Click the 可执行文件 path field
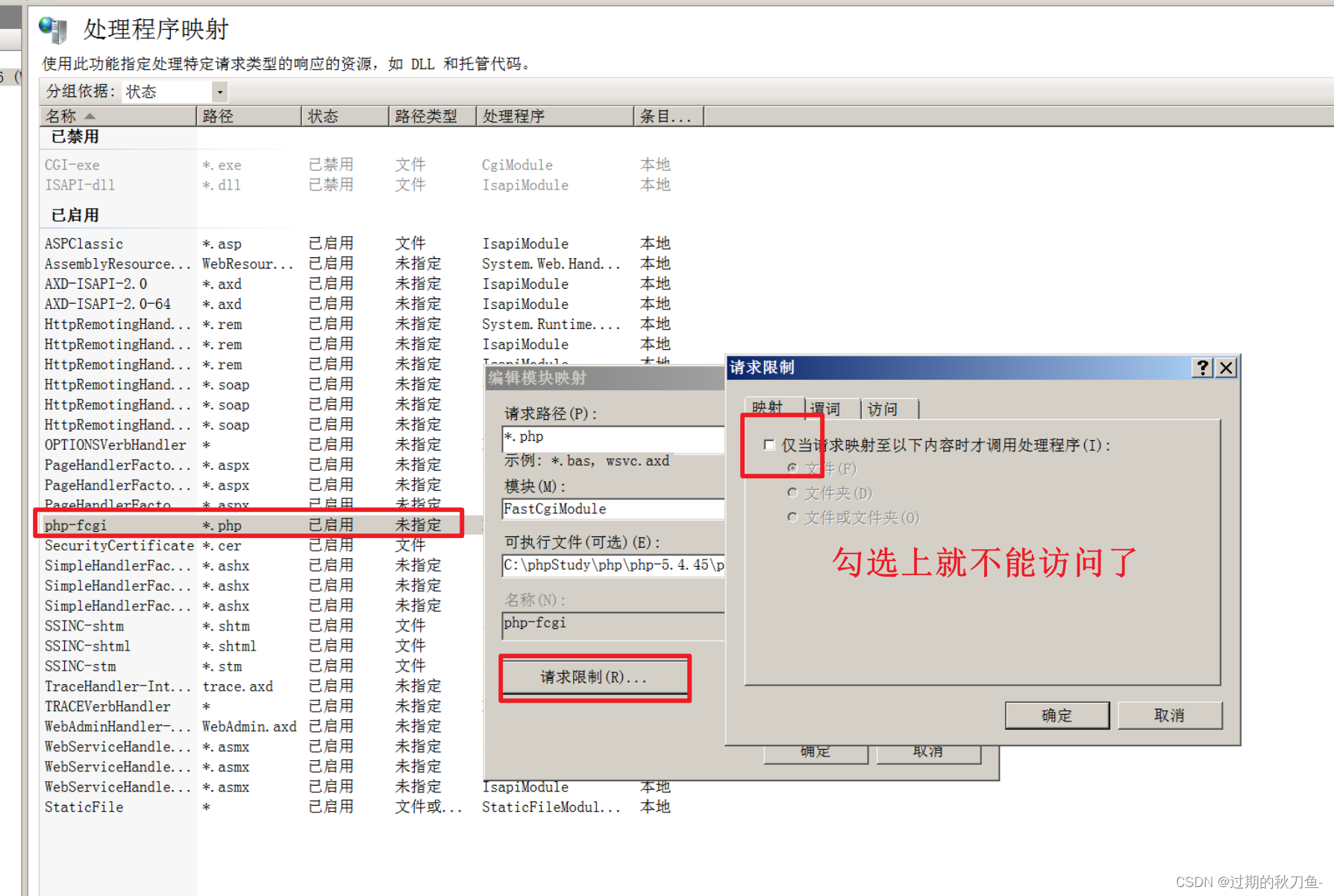The height and width of the screenshot is (896, 1334). point(613,566)
